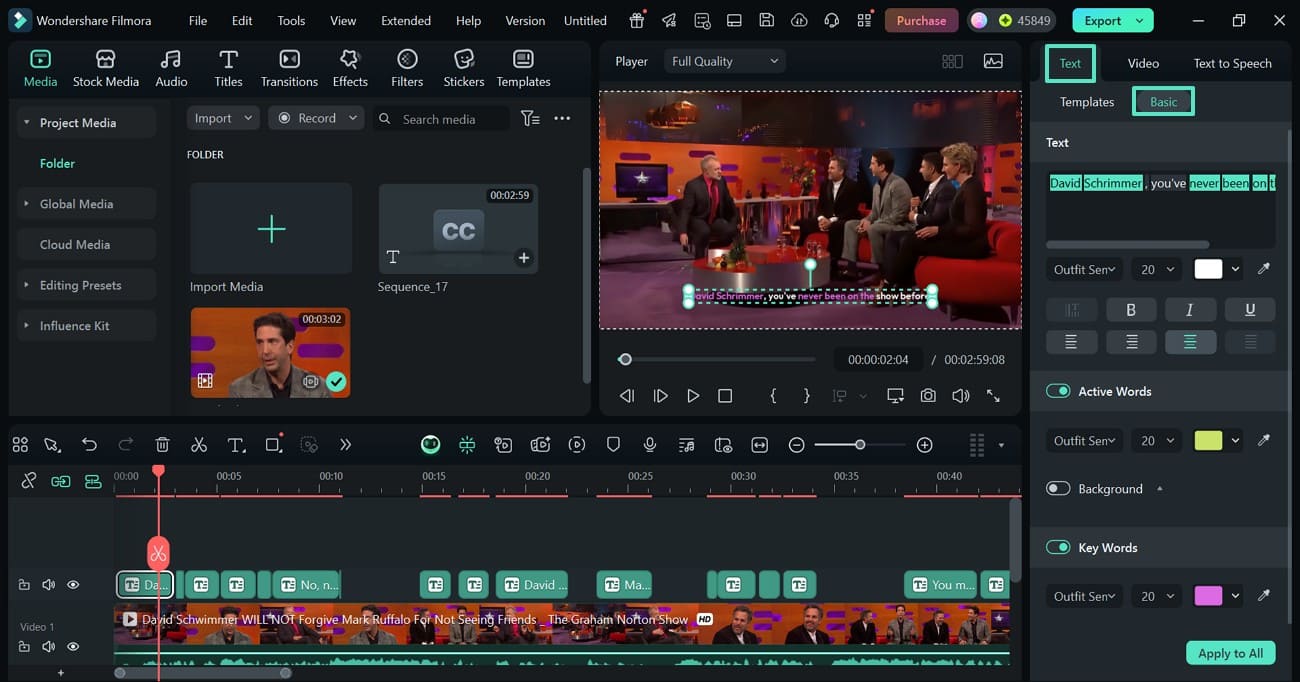Click the save project icon in top bar
This screenshot has width=1300, height=682.
766,20
